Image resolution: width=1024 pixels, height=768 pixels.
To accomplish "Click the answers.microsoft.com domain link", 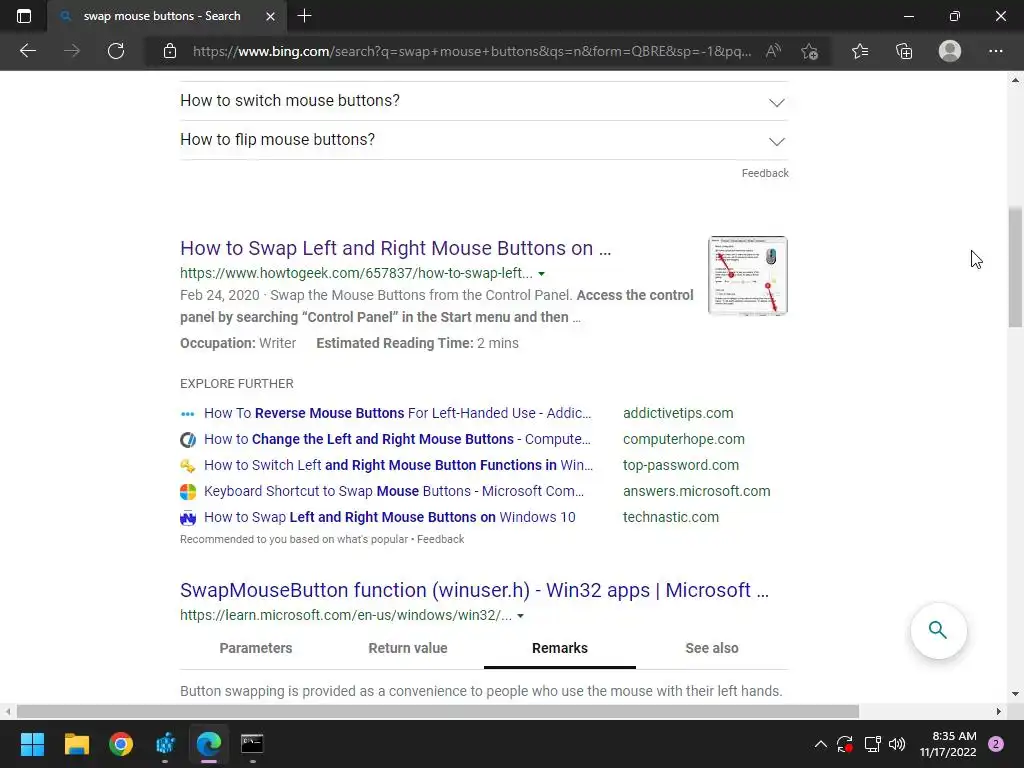I will (x=697, y=491).
